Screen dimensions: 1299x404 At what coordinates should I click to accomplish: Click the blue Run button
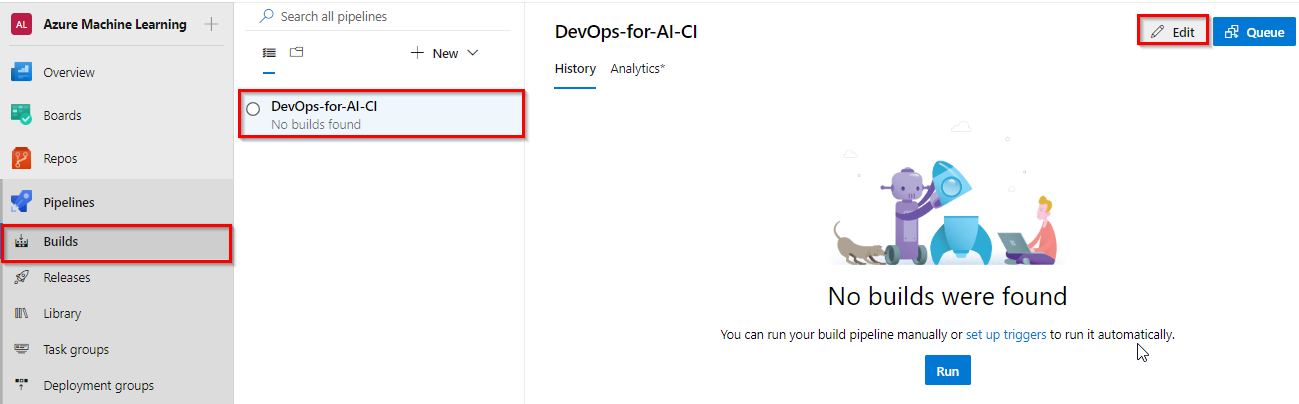[x=947, y=371]
